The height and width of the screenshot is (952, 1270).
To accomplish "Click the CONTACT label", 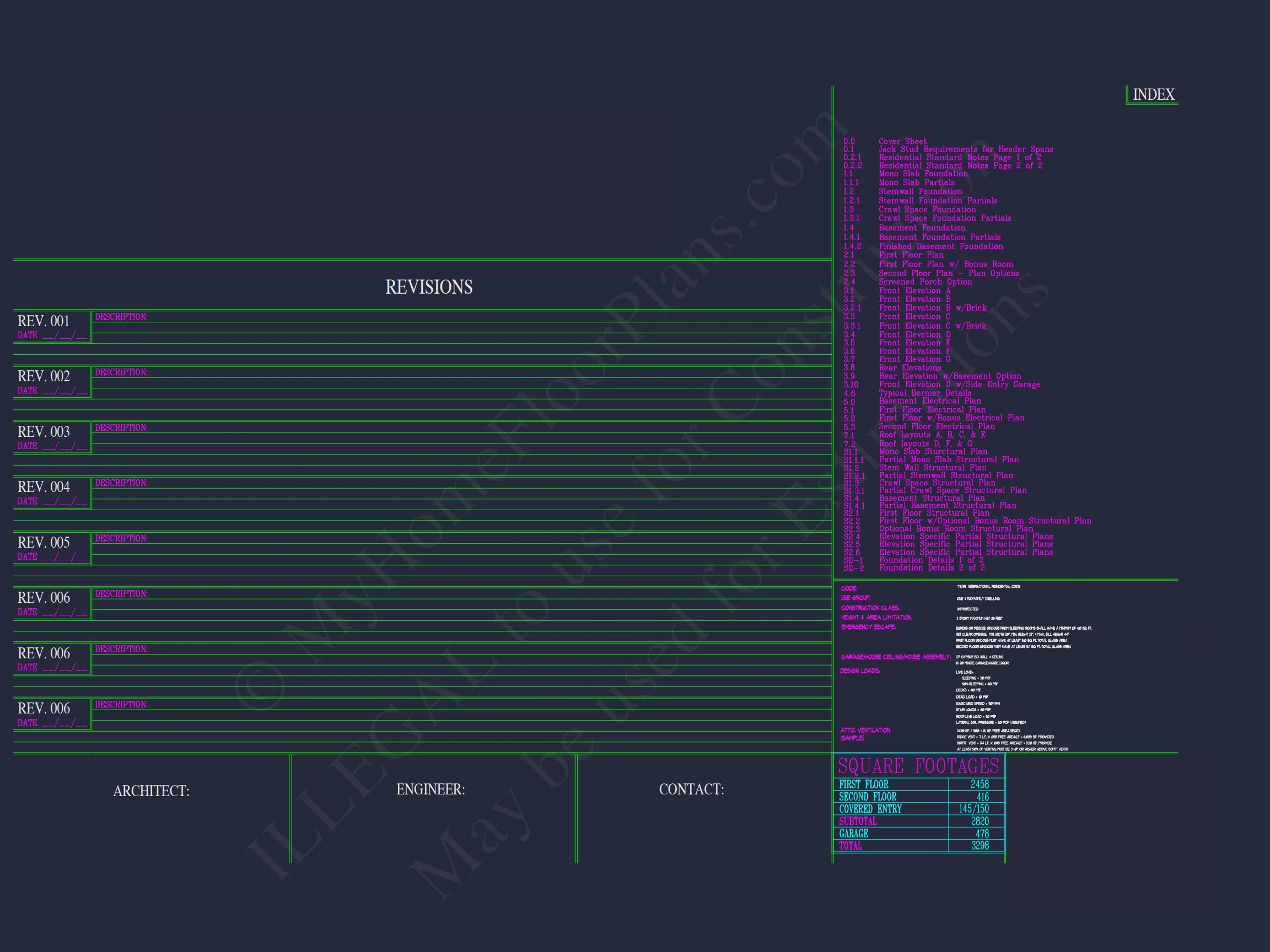I will tap(691, 789).
